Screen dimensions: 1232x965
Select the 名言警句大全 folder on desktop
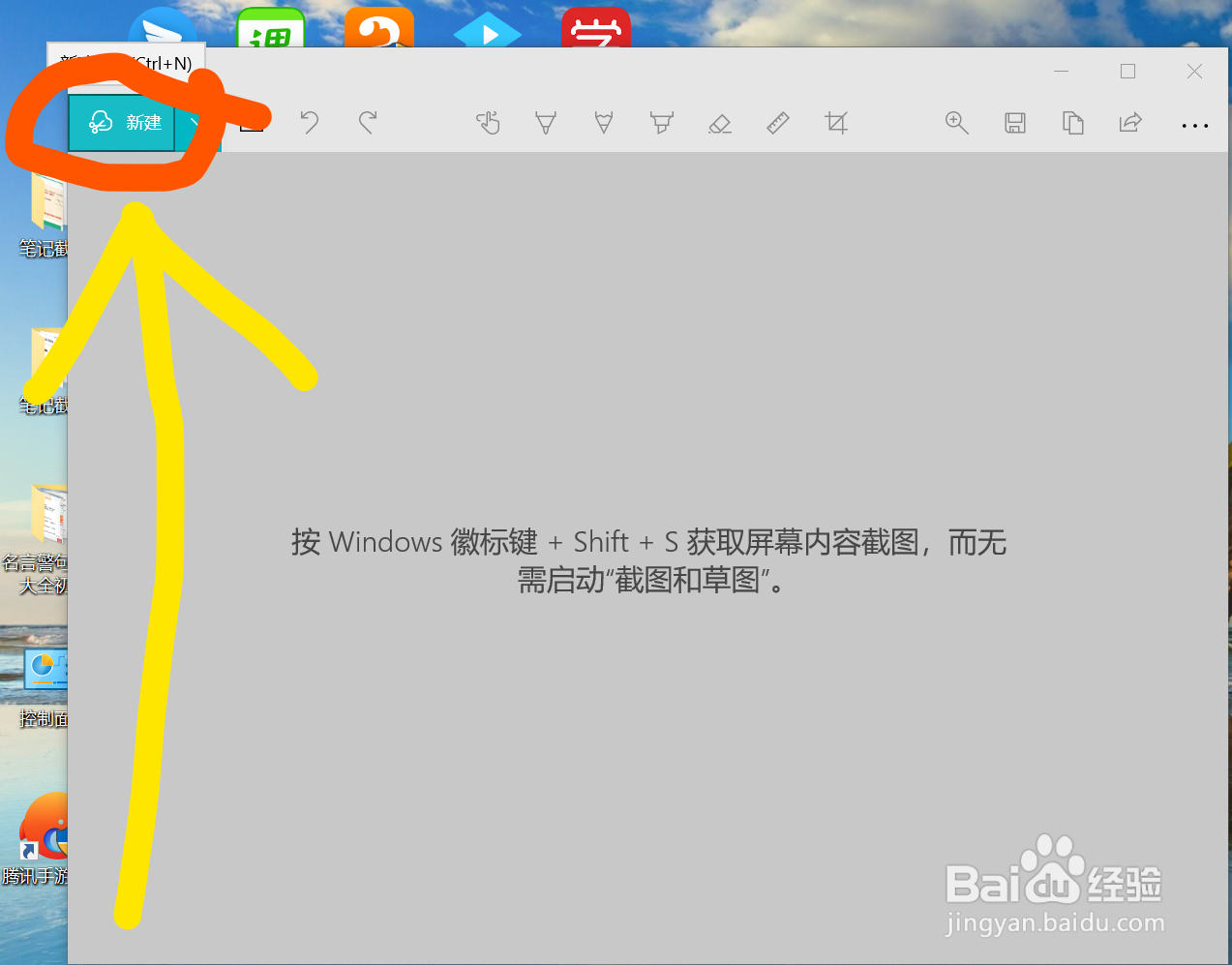tap(35, 540)
